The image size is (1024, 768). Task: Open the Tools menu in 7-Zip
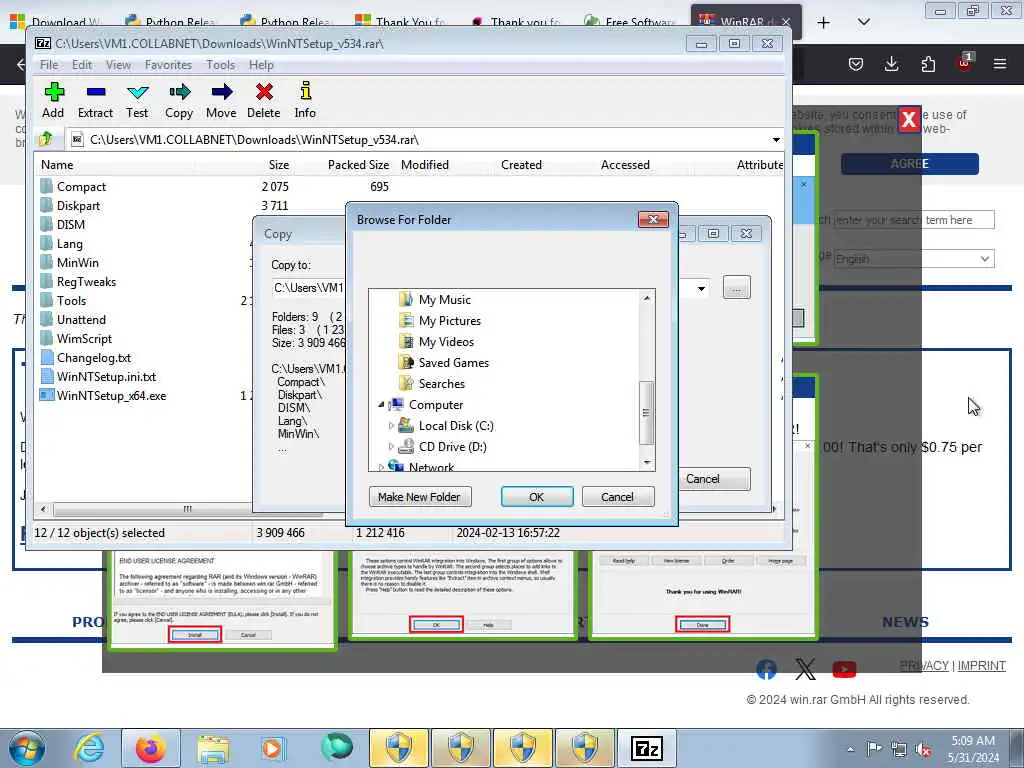click(221, 65)
